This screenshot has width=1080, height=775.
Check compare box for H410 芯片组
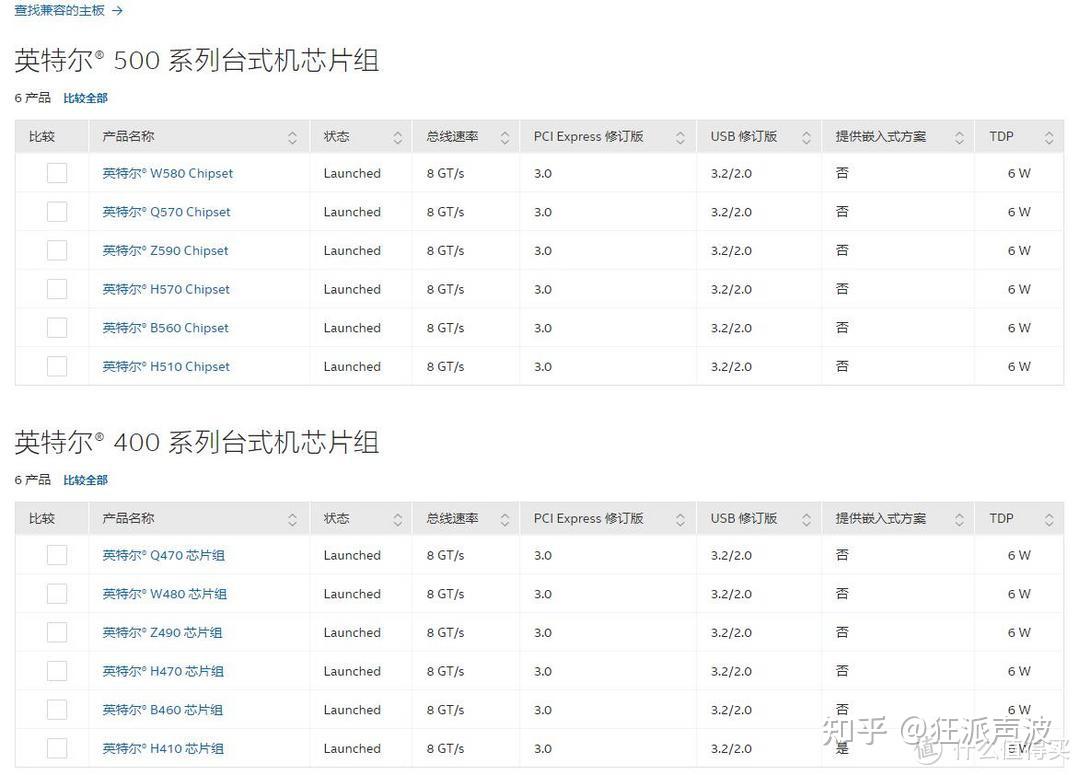57,748
